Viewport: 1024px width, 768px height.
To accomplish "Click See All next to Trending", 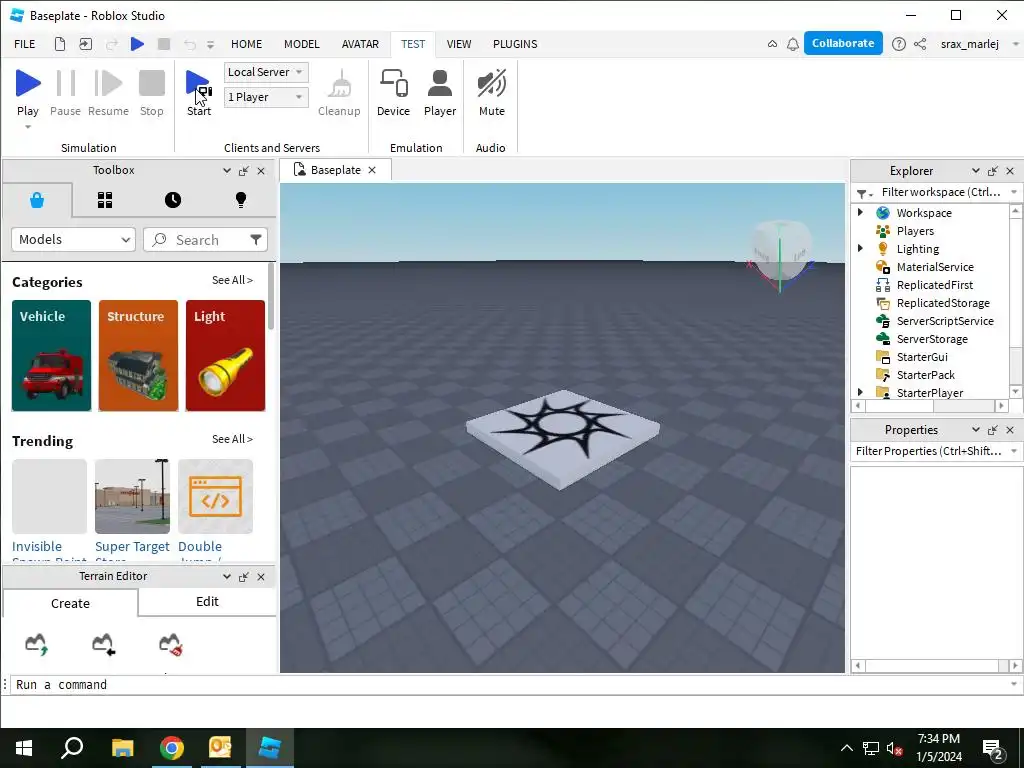I will coord(232,439).
